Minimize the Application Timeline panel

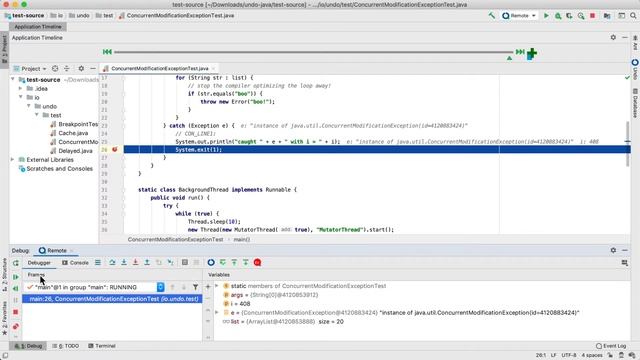[624, 37]
